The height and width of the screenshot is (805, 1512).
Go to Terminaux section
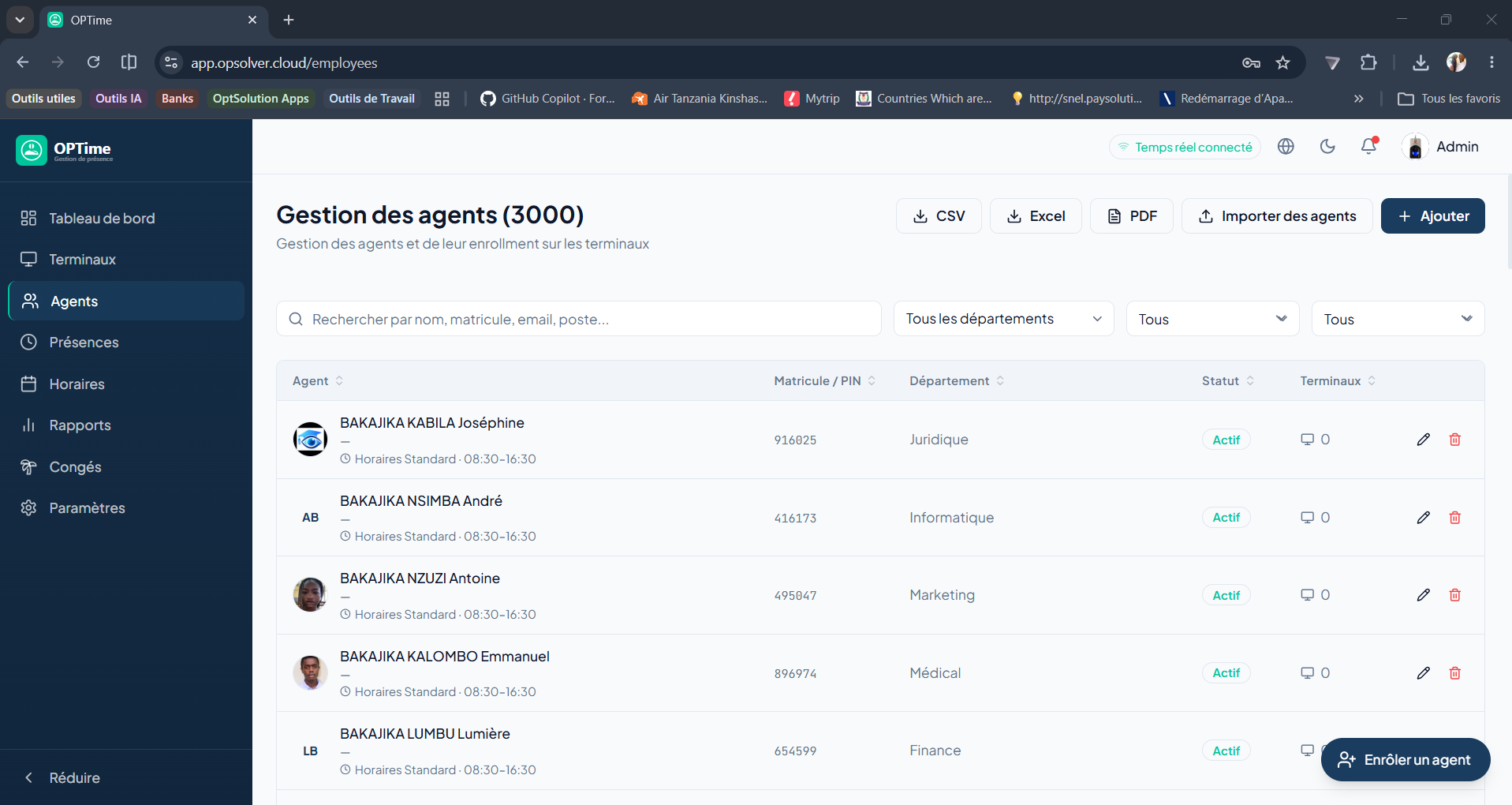click(x=126, y=260)
